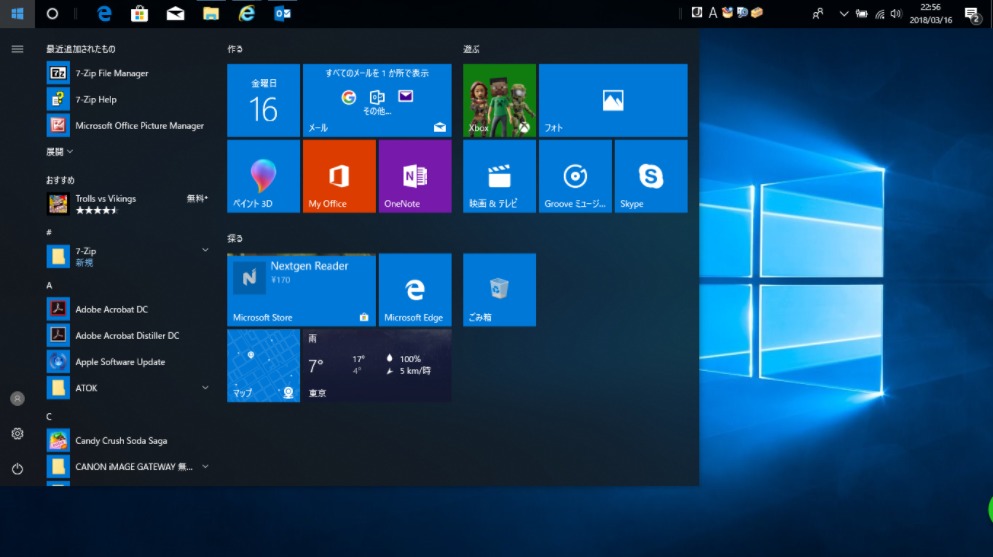Click the Windows Start button
Screen dimensions: 993x557
[17, 13]
